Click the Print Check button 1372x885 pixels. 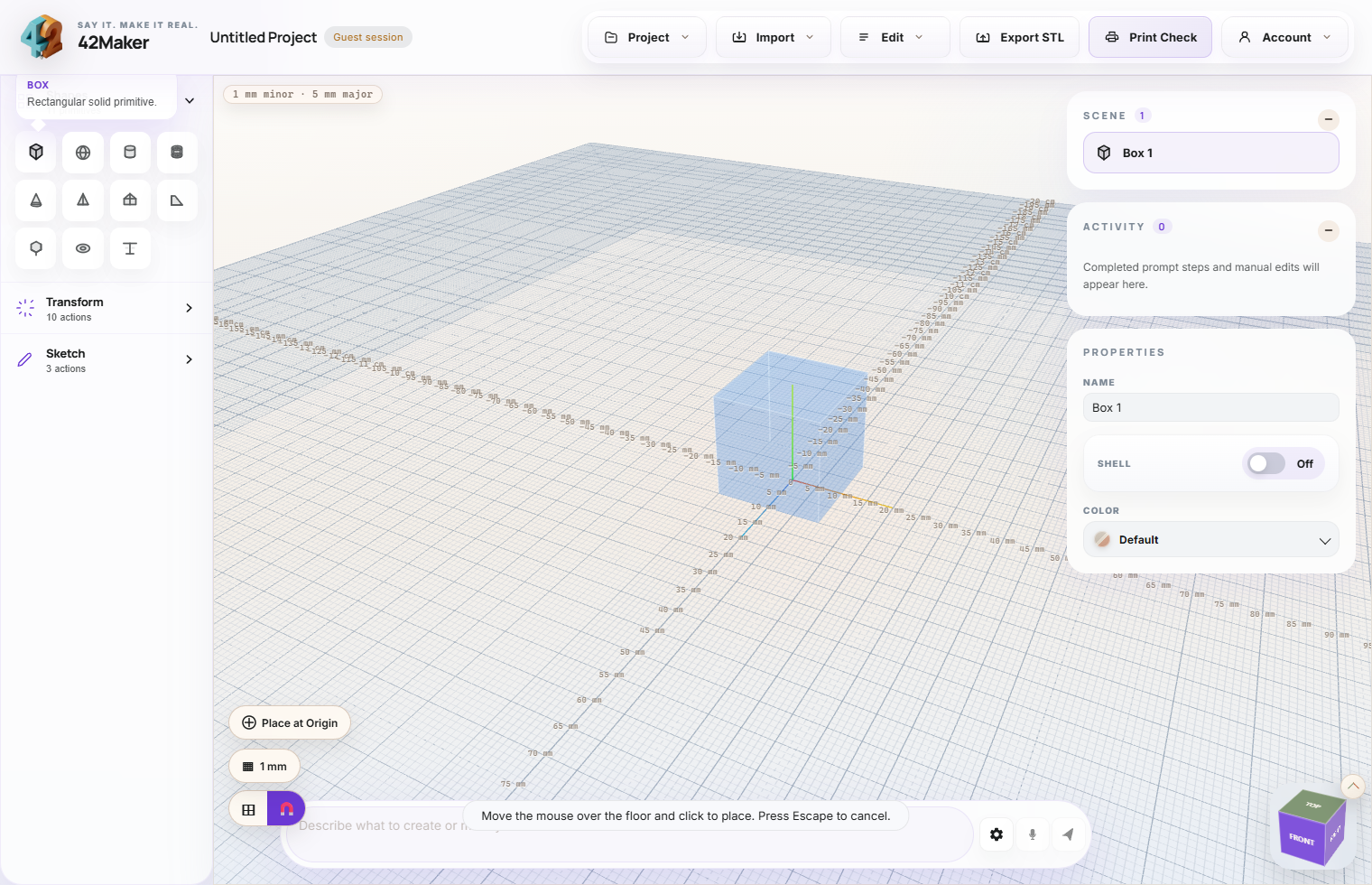pos(1150,37)
